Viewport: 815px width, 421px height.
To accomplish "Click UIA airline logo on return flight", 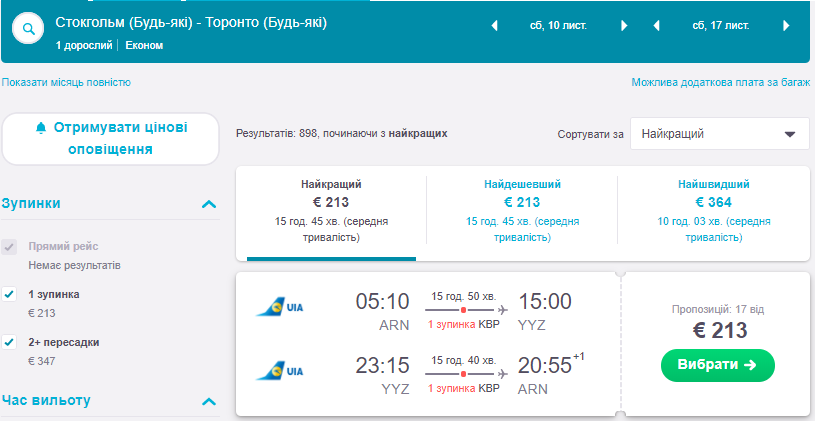I will pos(280,372).
